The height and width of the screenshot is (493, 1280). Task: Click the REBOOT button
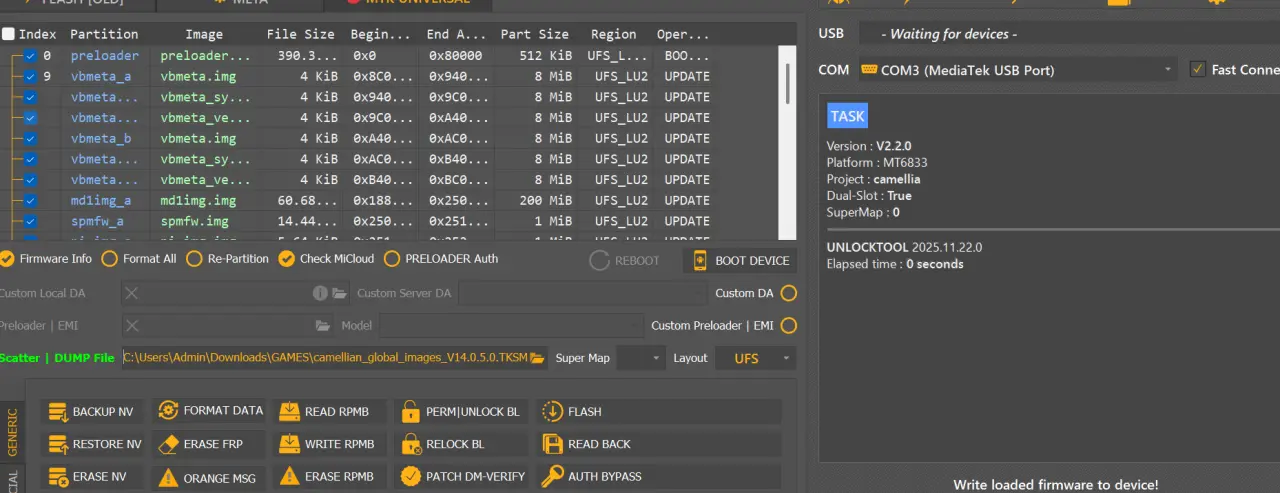tap(625, 260)
